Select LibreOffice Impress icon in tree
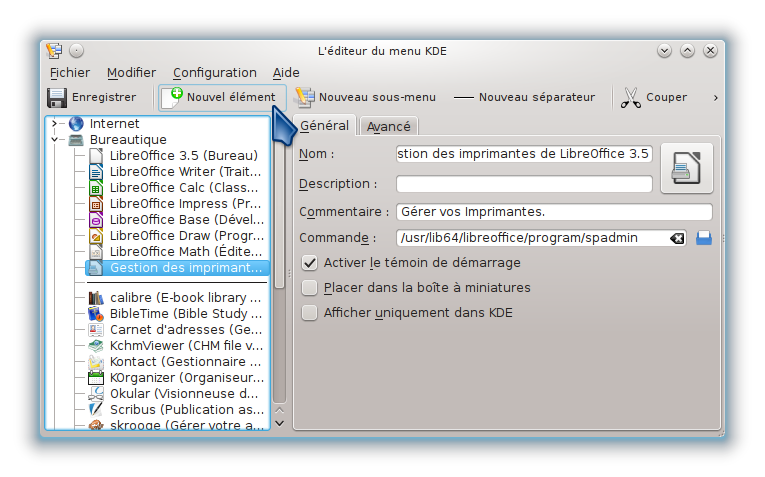 click(x=96, y=204)
